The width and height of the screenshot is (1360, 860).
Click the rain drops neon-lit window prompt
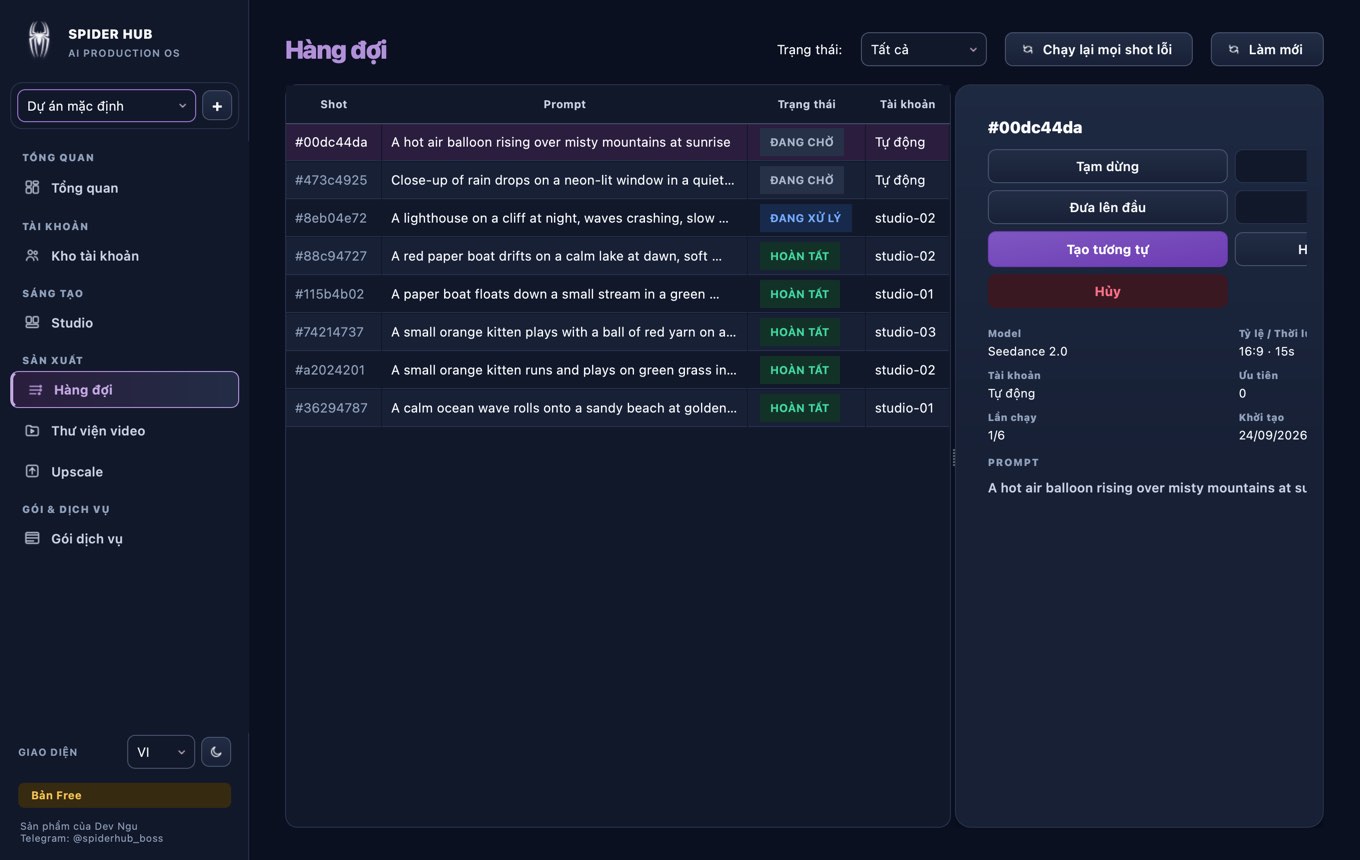tap(563, 180)
